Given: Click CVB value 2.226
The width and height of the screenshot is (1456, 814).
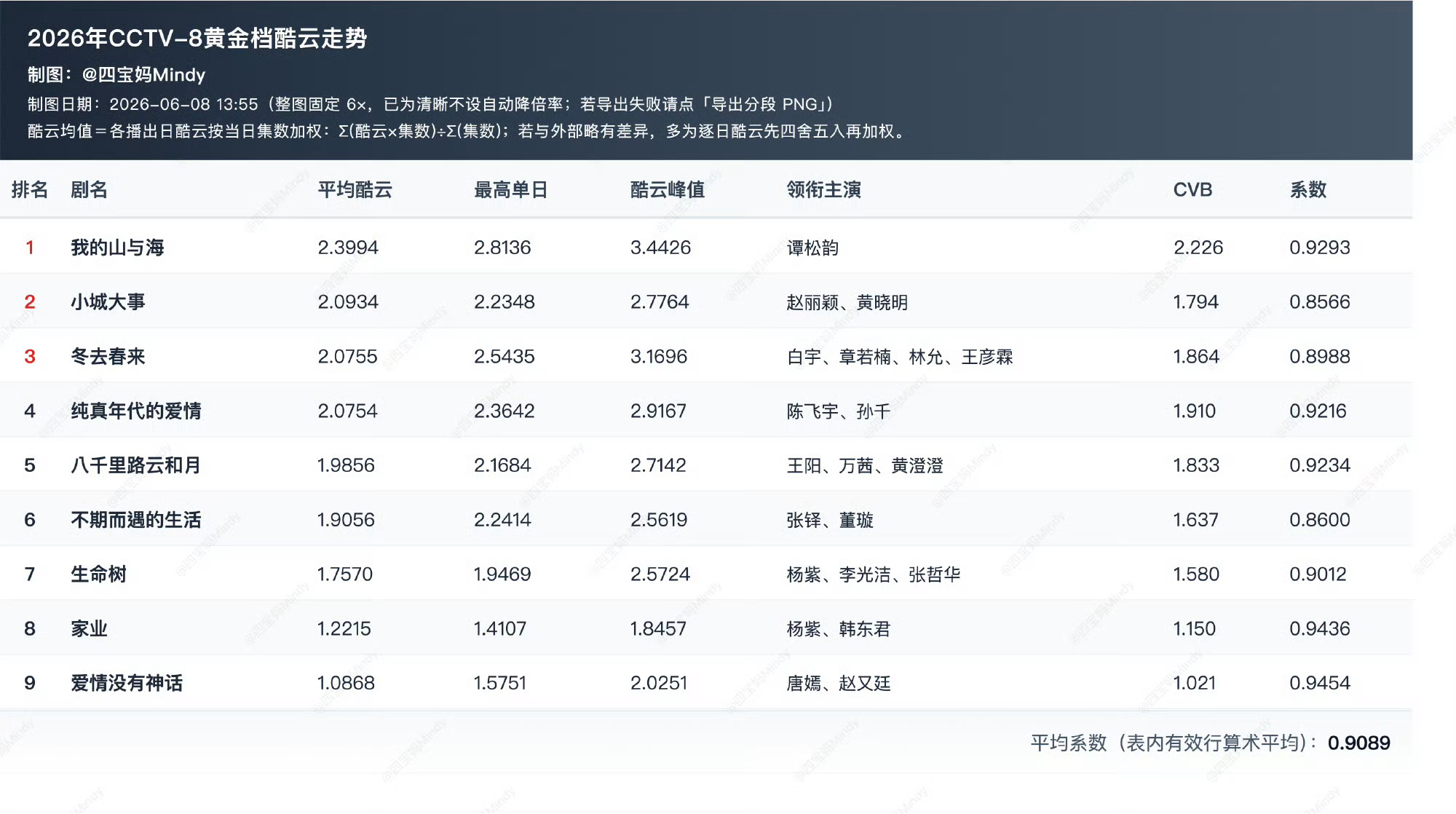Looking at the screenshot, I should [x=1198, y=248].
